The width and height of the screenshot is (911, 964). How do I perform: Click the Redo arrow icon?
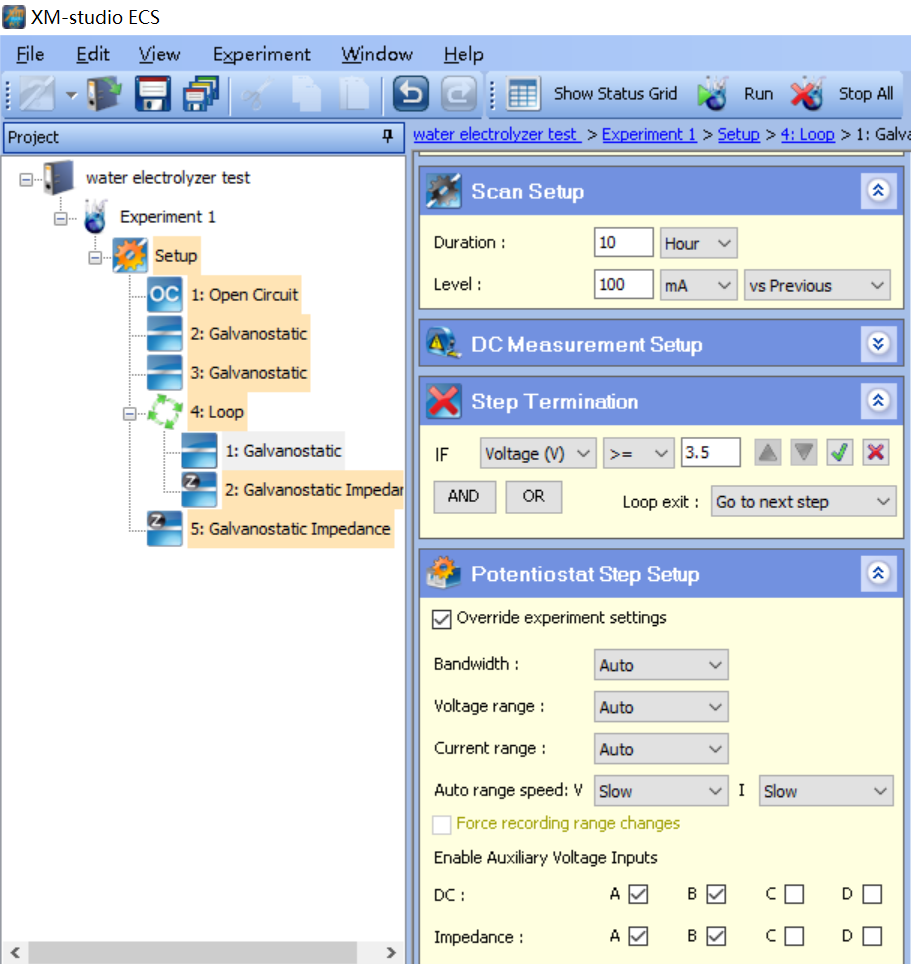(x=459, y=94)
